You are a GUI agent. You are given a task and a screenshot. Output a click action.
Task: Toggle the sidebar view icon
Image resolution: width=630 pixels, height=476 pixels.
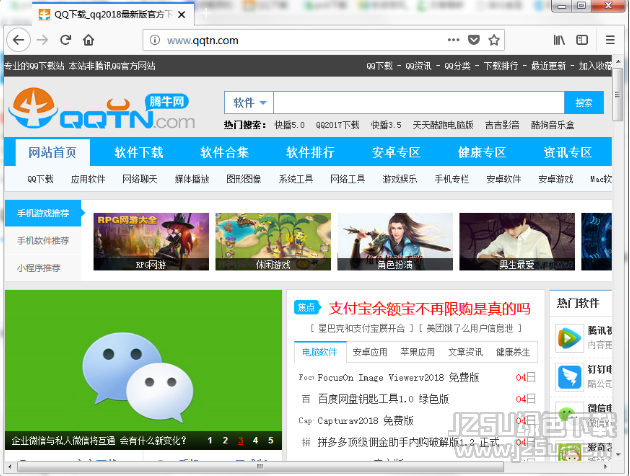[582, 40]
